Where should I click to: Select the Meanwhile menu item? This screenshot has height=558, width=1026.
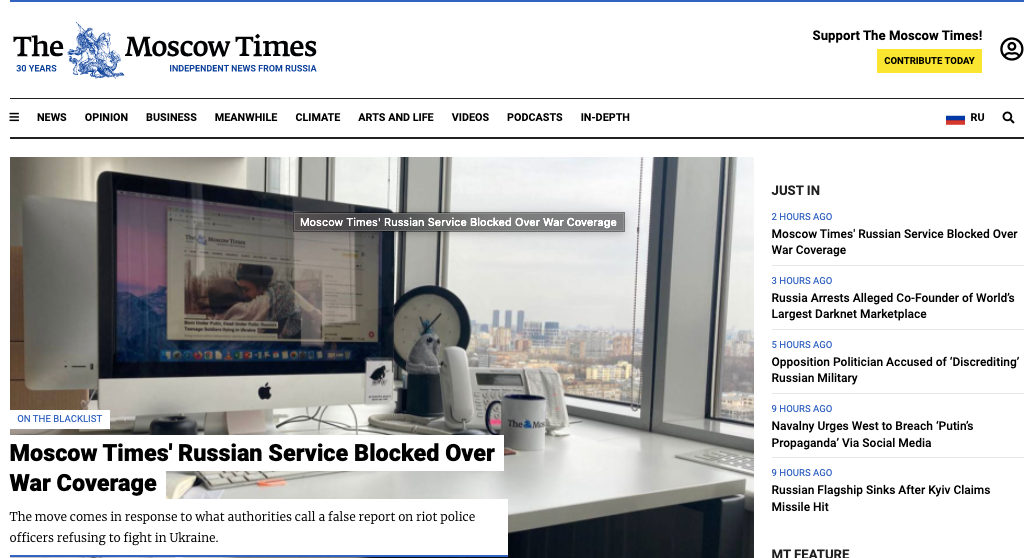[246, 117]
